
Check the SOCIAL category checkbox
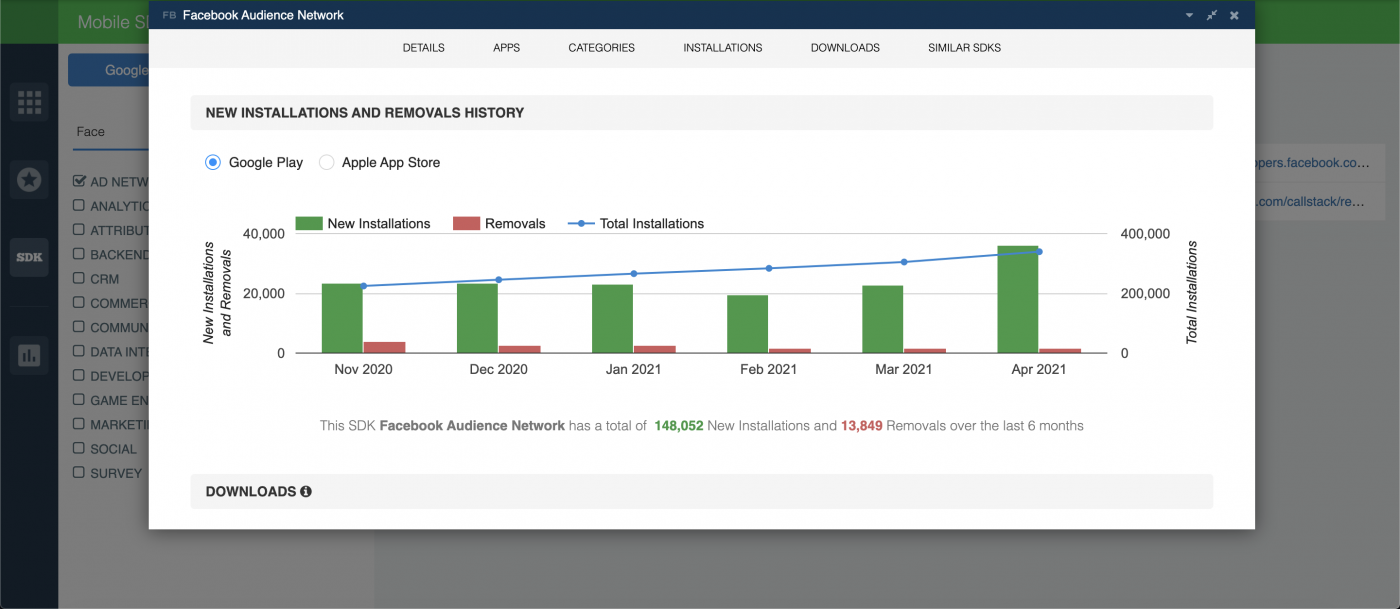click(x=79, y=449)
